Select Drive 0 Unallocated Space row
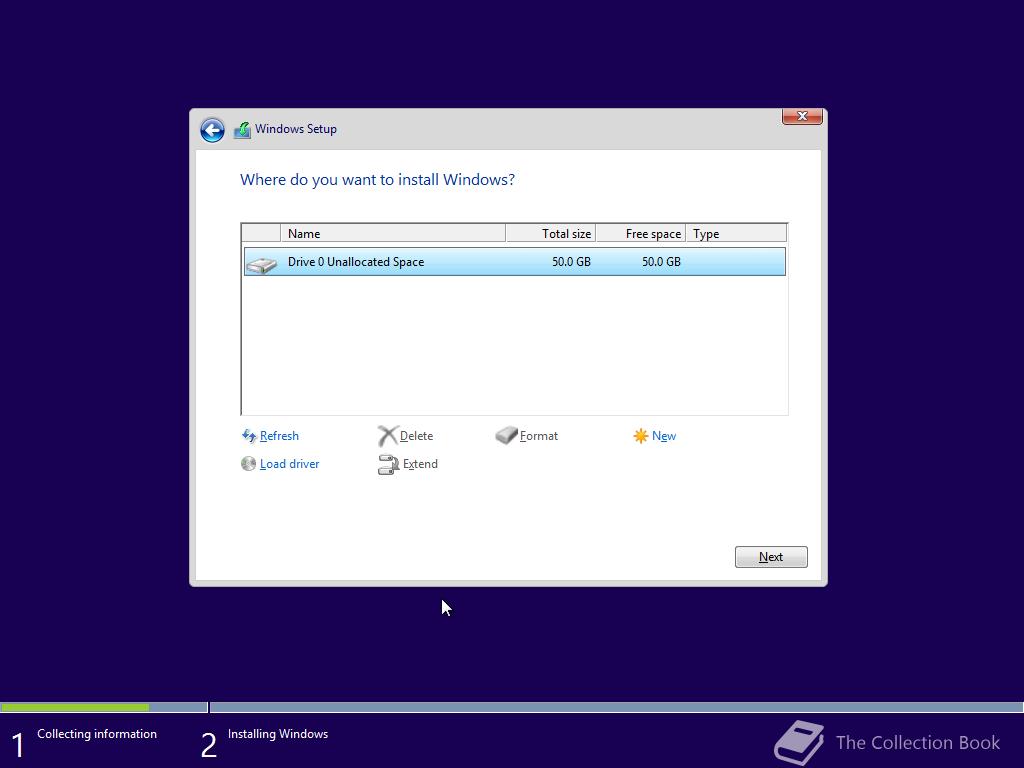The width and height of the screenshot is (1024, 768). click(x=515, y=262)
